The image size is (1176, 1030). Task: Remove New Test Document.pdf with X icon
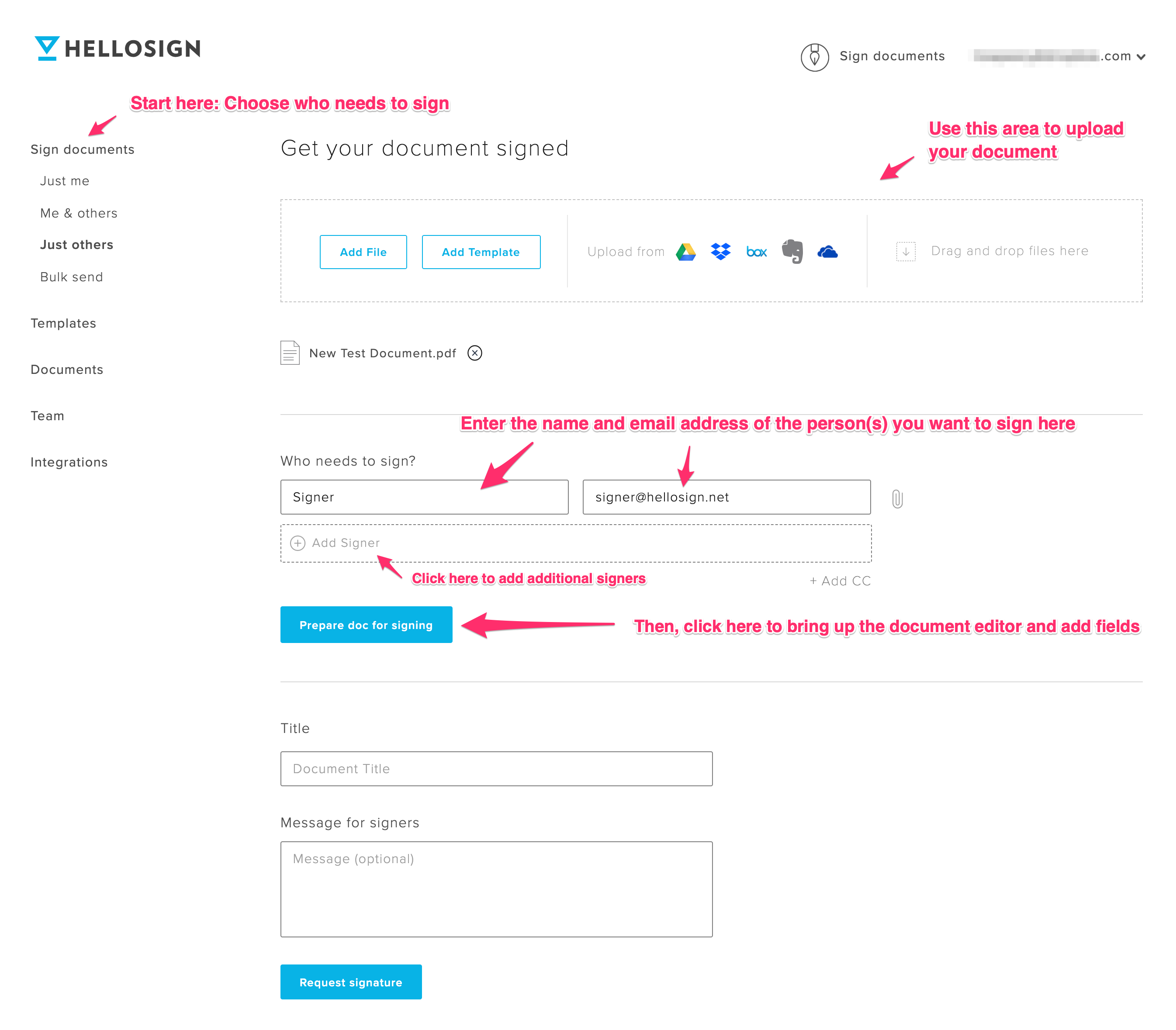475,353
